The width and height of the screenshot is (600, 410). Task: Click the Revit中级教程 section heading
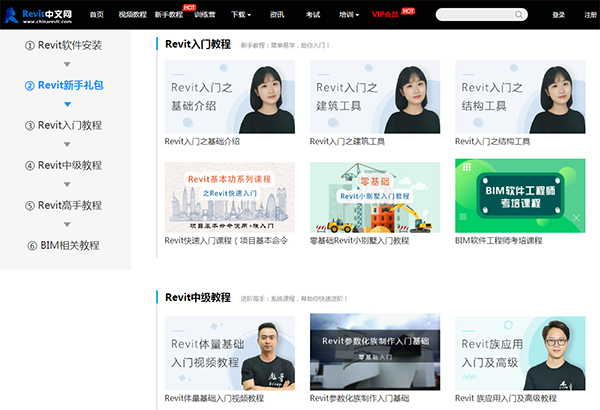pyautogui.click(x=198, y=297)
